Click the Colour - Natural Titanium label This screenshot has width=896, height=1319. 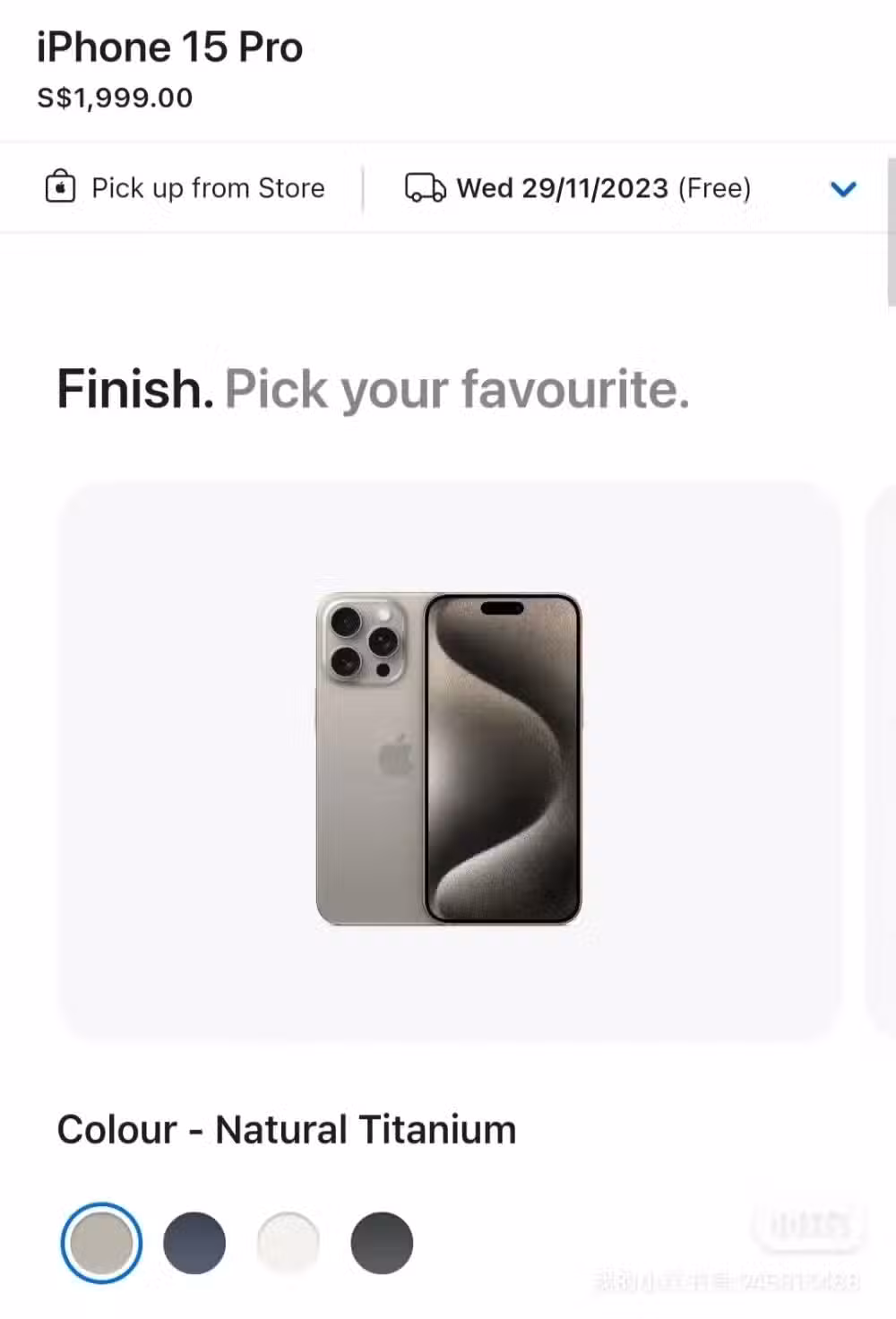[287, 1130]
